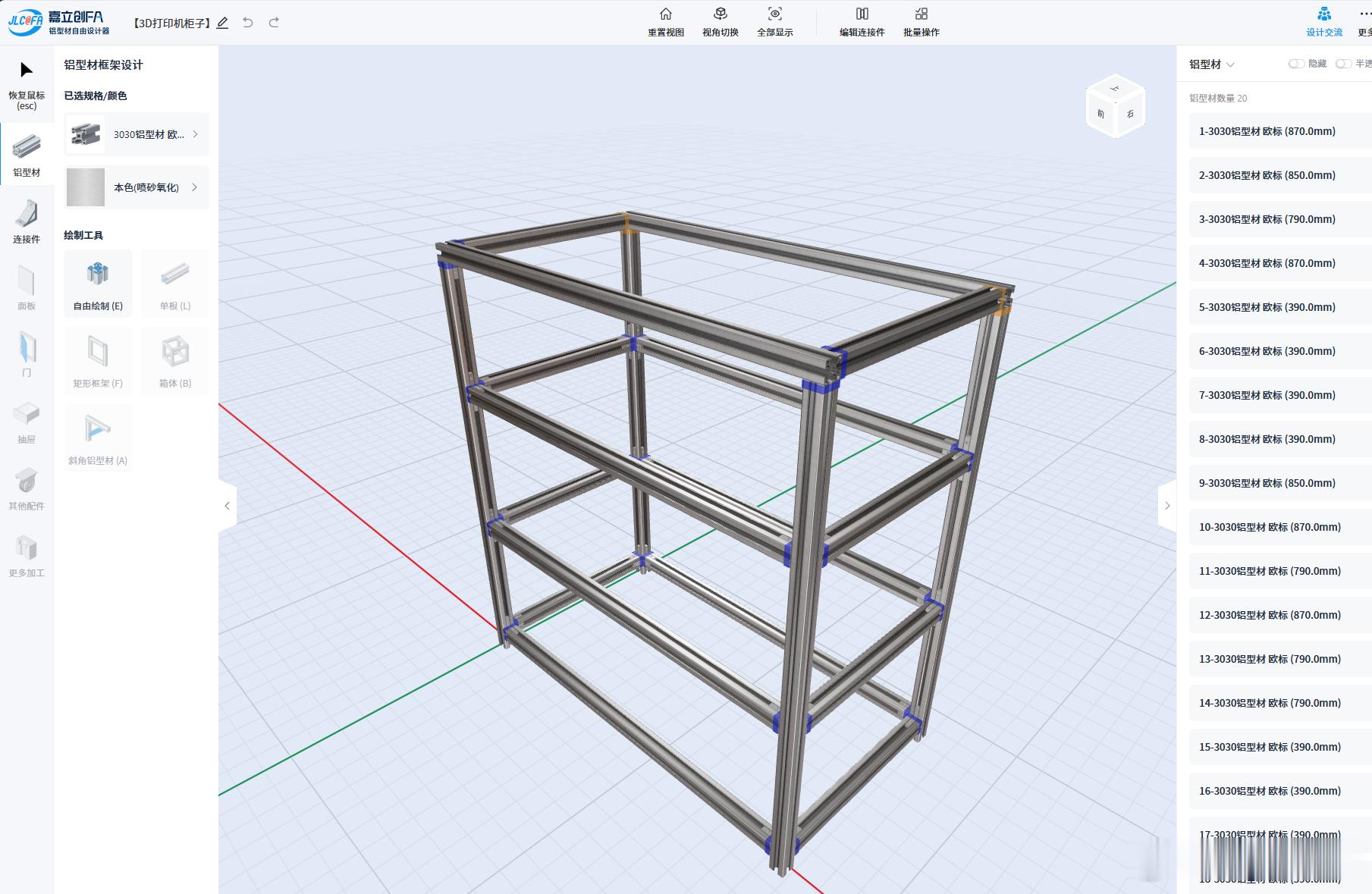Open 编辑连接件 connector editing tool

tap(862, 22)
